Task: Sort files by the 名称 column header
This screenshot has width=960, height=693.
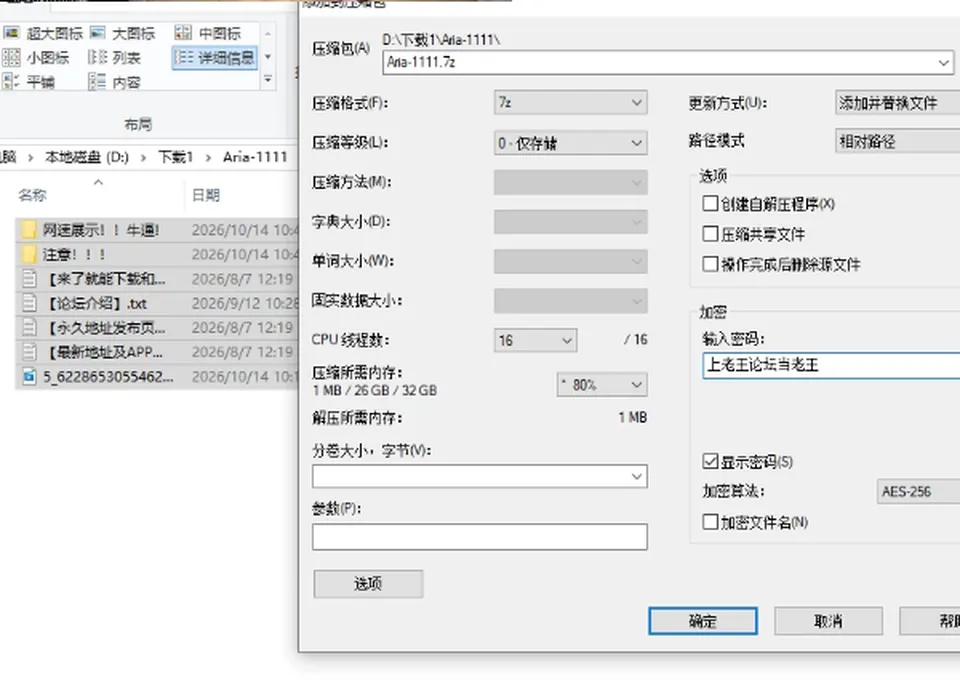Action: click(x=32, y=195)
